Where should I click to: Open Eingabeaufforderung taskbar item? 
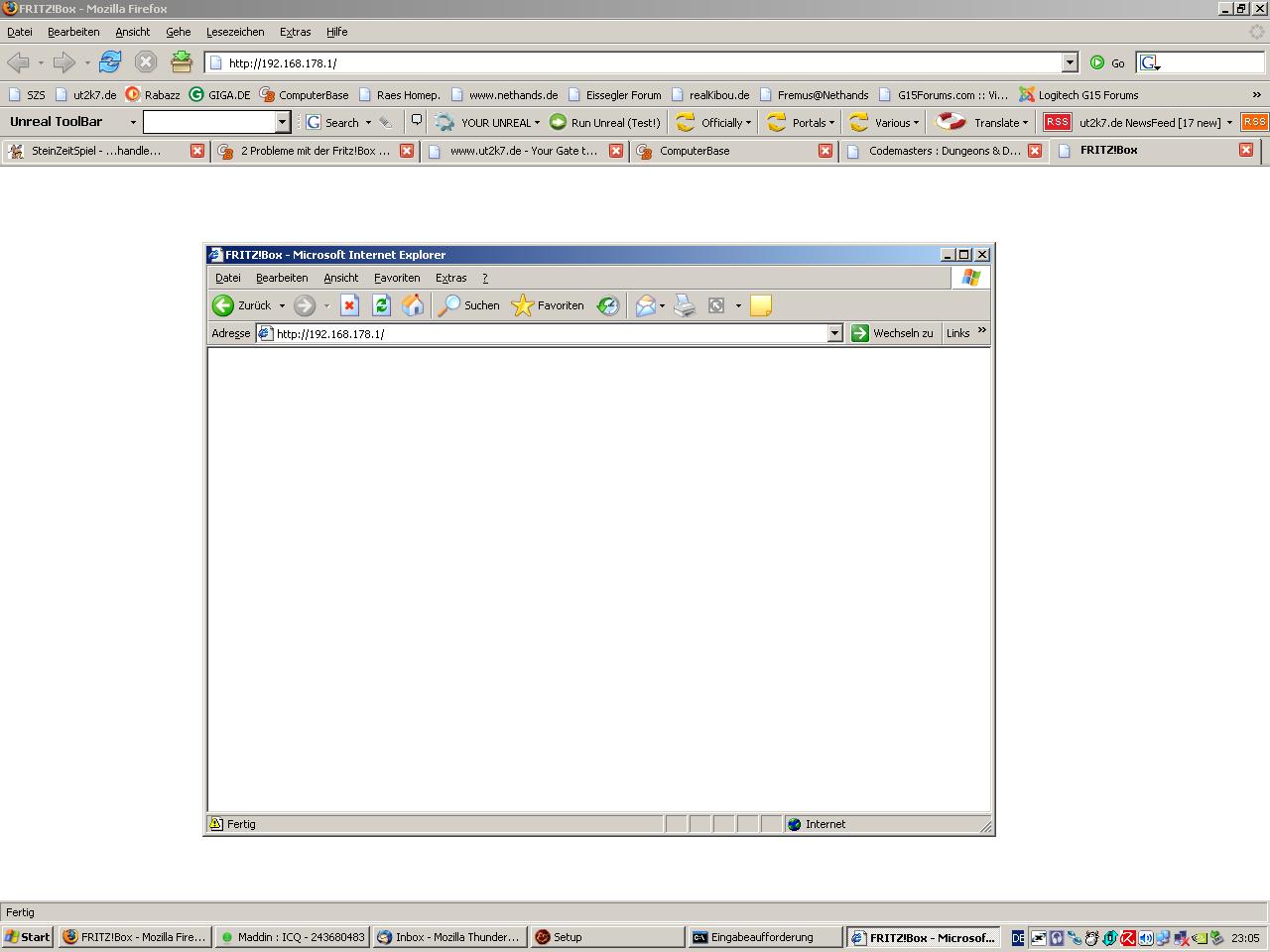(764, 937)
